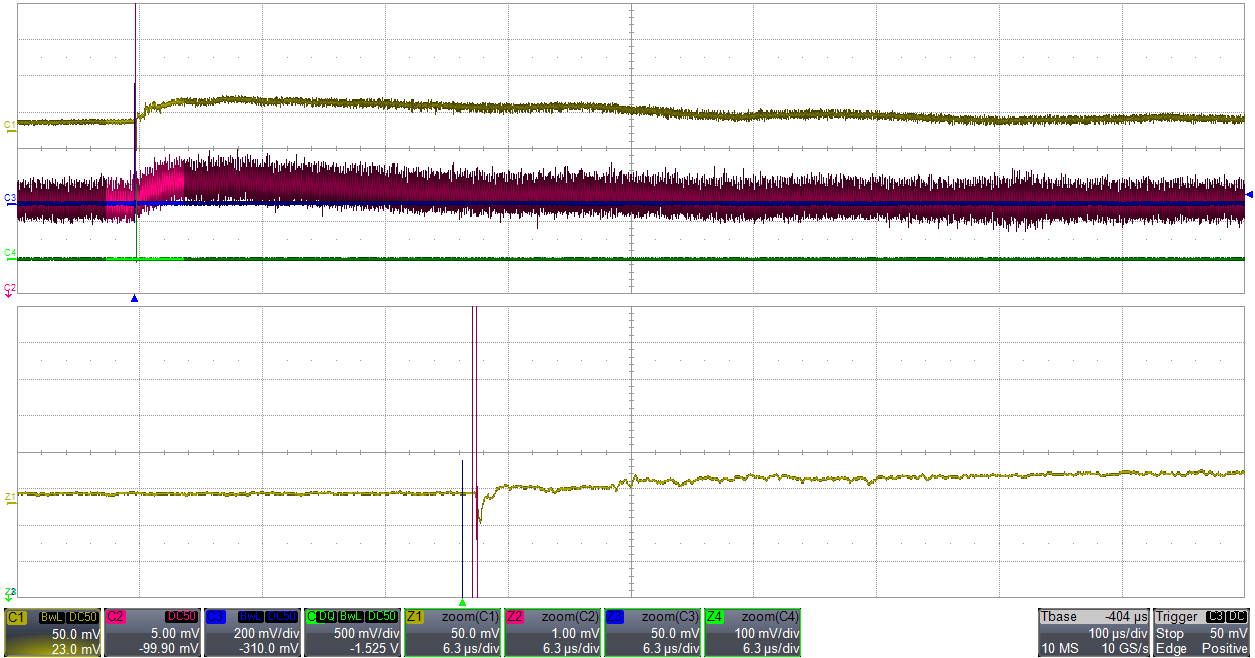Click the Edge trigger type text
The height and width of the screenshot is (658, 1255).
1170,649
